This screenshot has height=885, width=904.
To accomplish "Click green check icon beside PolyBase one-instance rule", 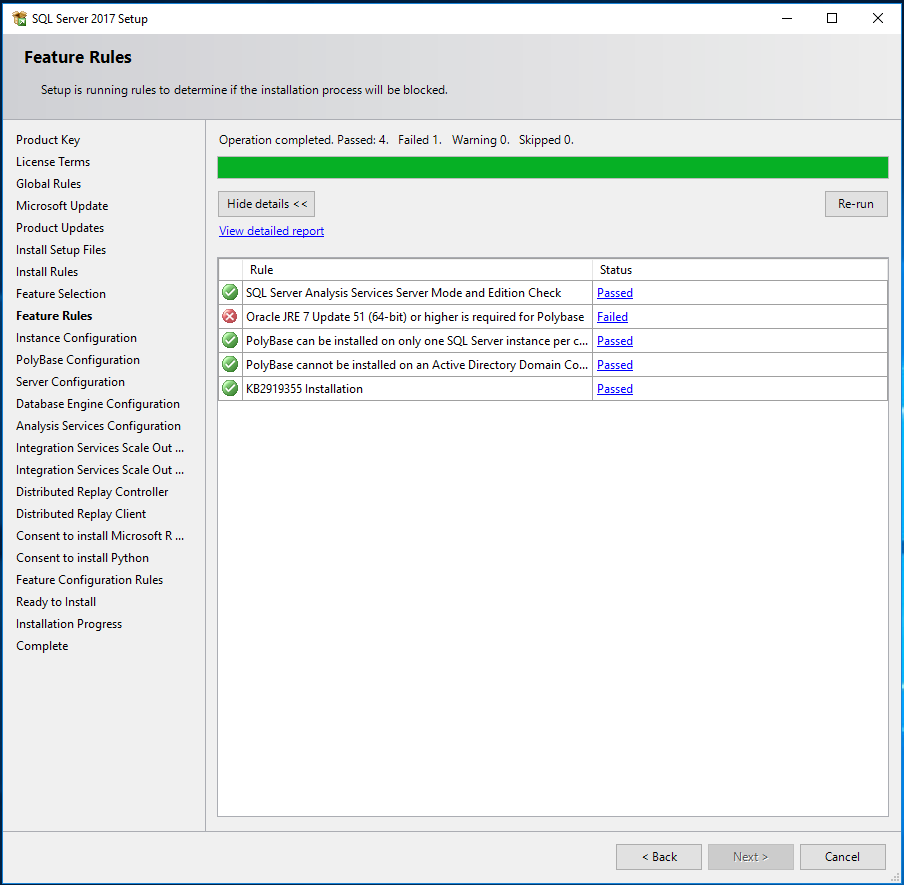I will pos(230,341).
